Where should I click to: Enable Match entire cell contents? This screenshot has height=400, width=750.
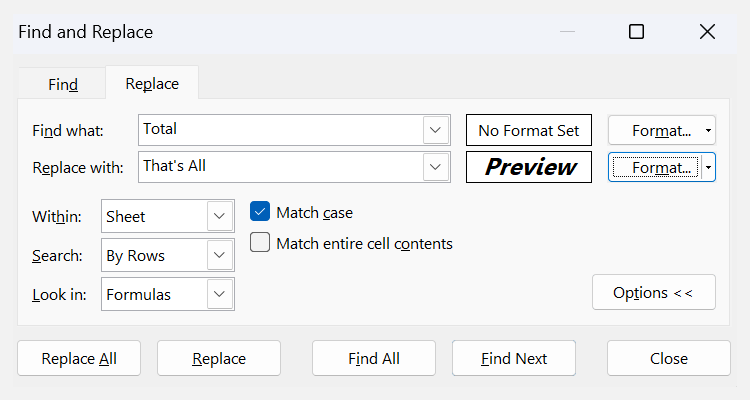(260, 243)
